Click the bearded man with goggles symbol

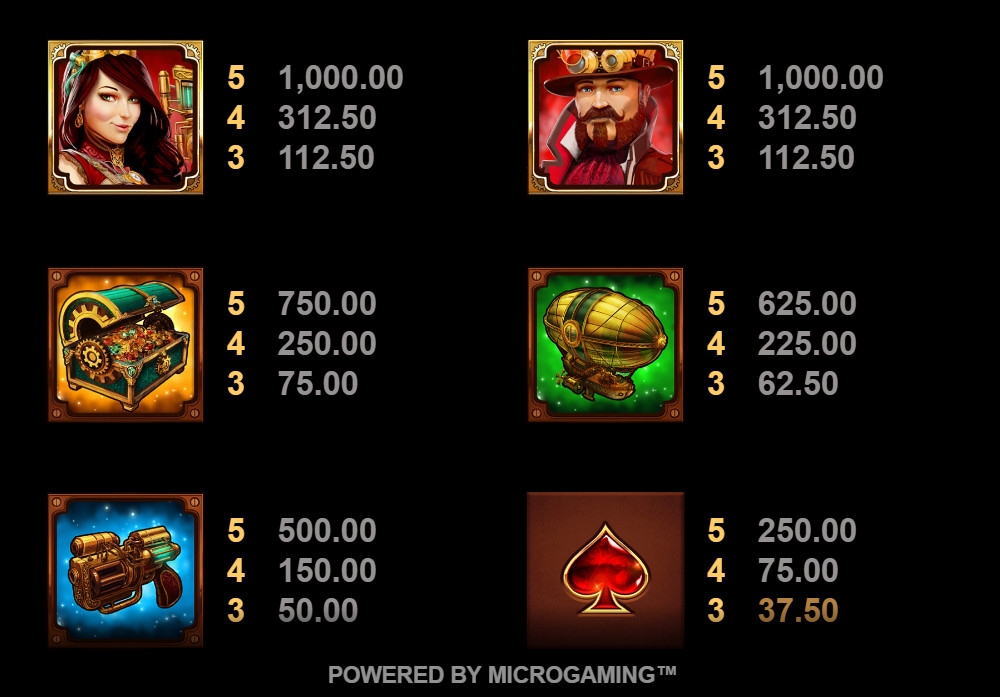tap(606, 117)
